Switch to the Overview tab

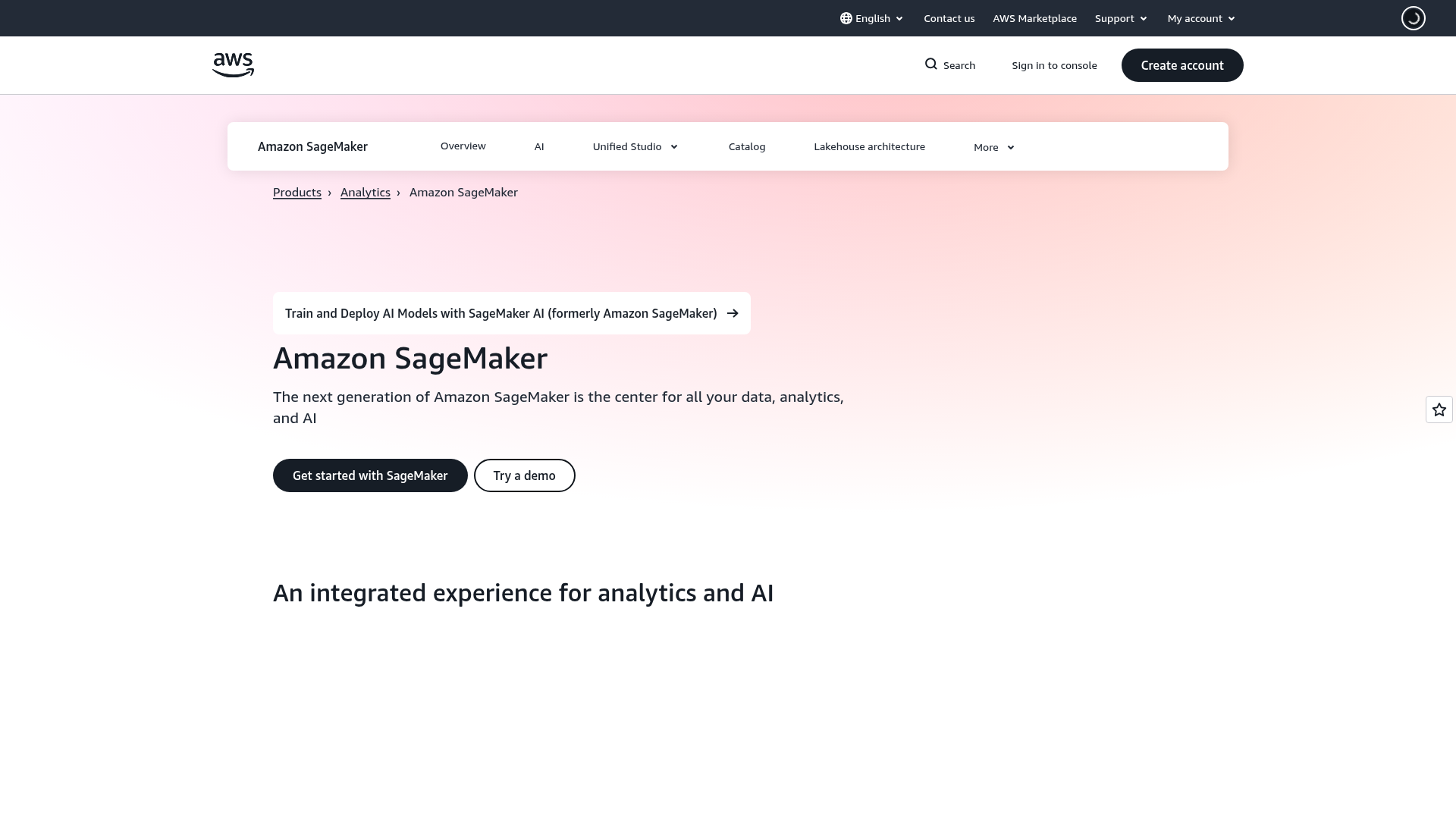[463, 146]
